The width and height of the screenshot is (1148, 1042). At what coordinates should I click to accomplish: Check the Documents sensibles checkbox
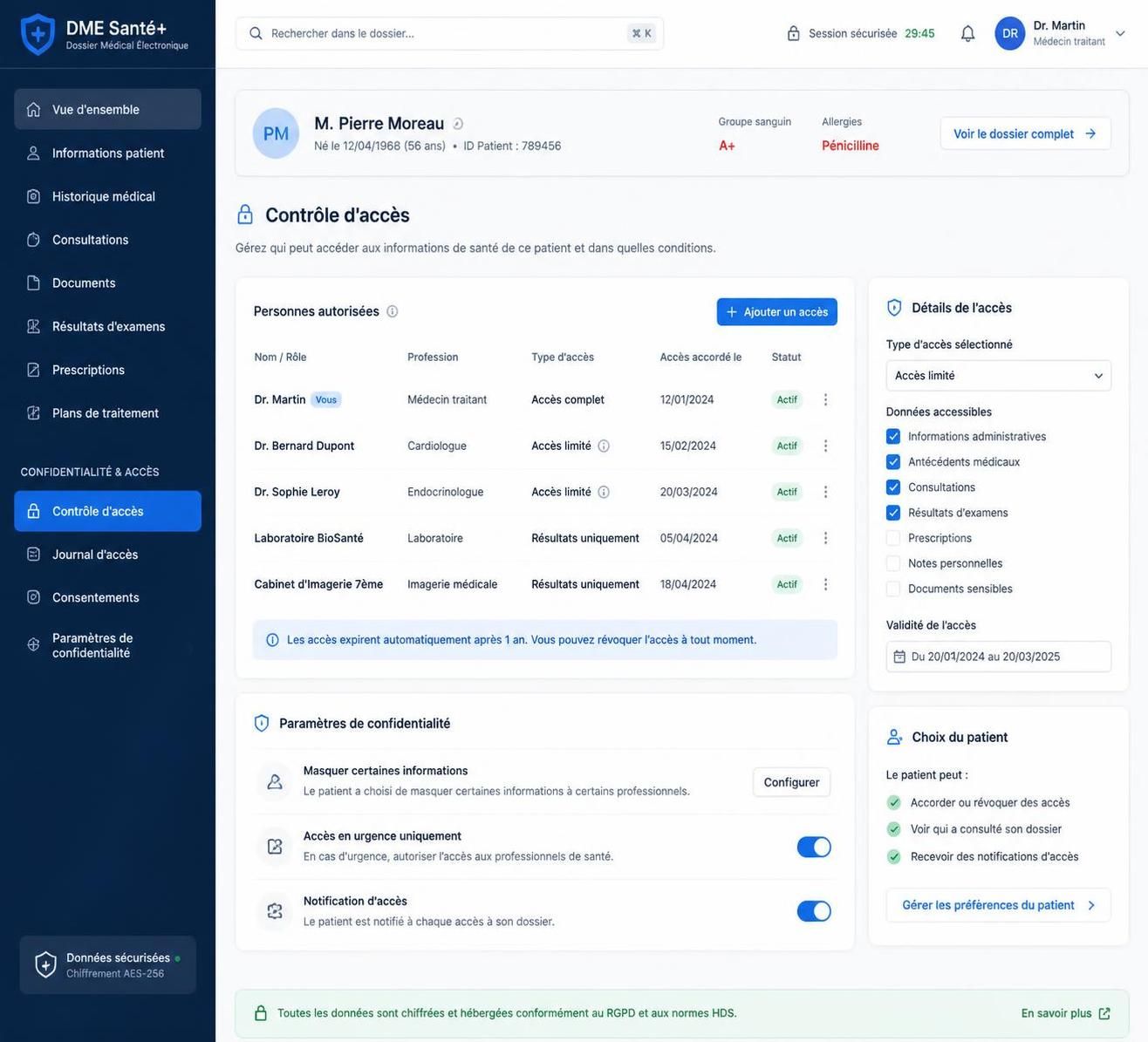click(x=893, y=589)
